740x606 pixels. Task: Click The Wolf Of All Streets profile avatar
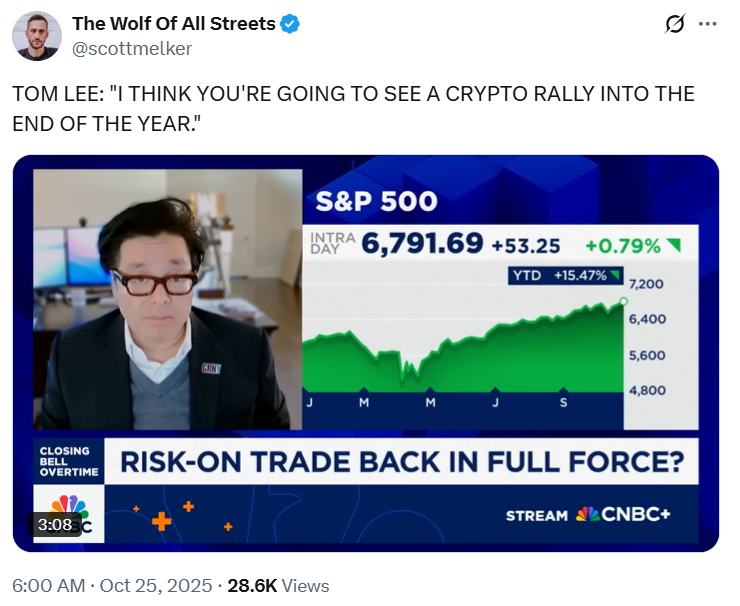36,36
